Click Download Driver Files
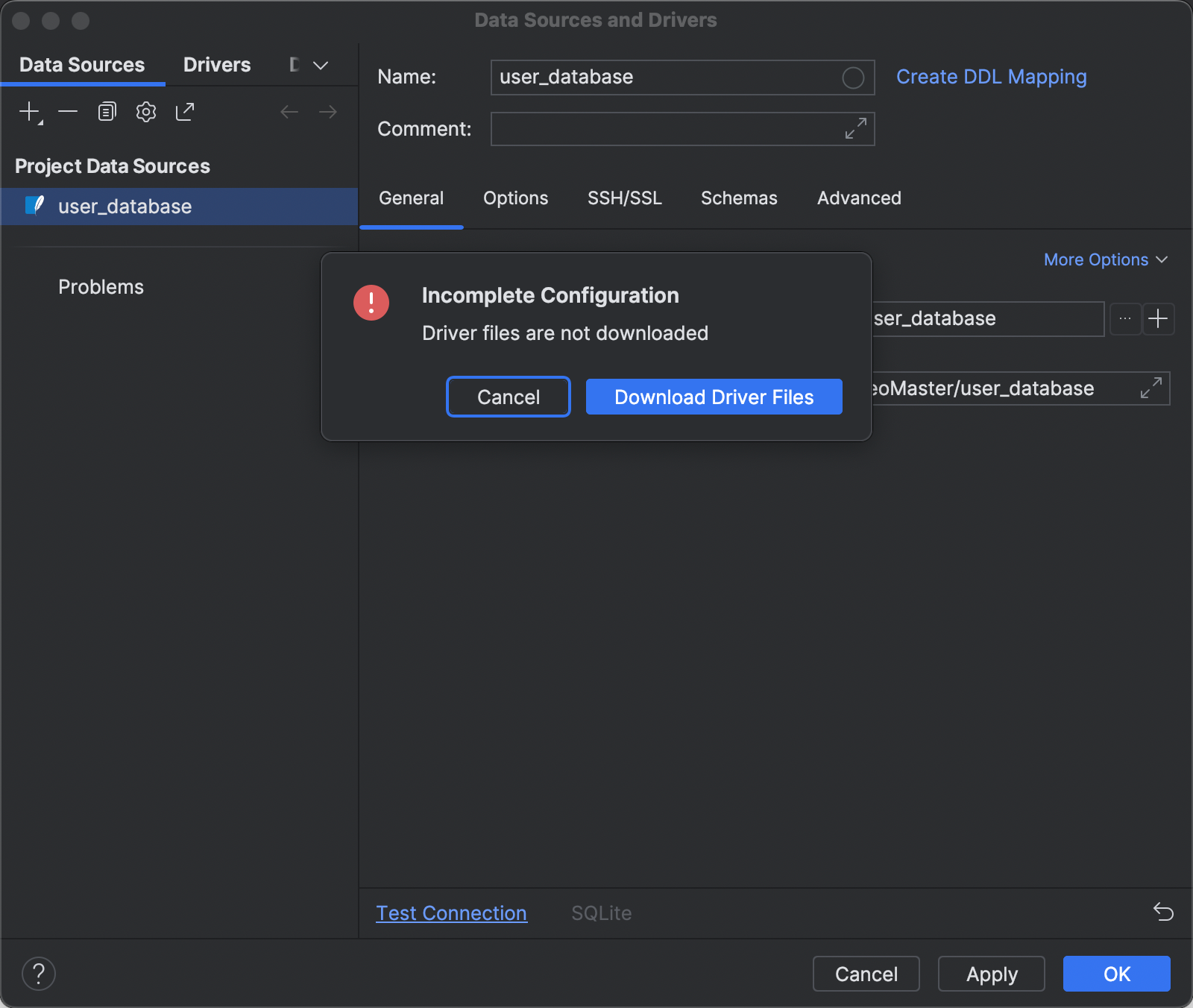This screenshot has height=1008, width=1193. point(714,397)
